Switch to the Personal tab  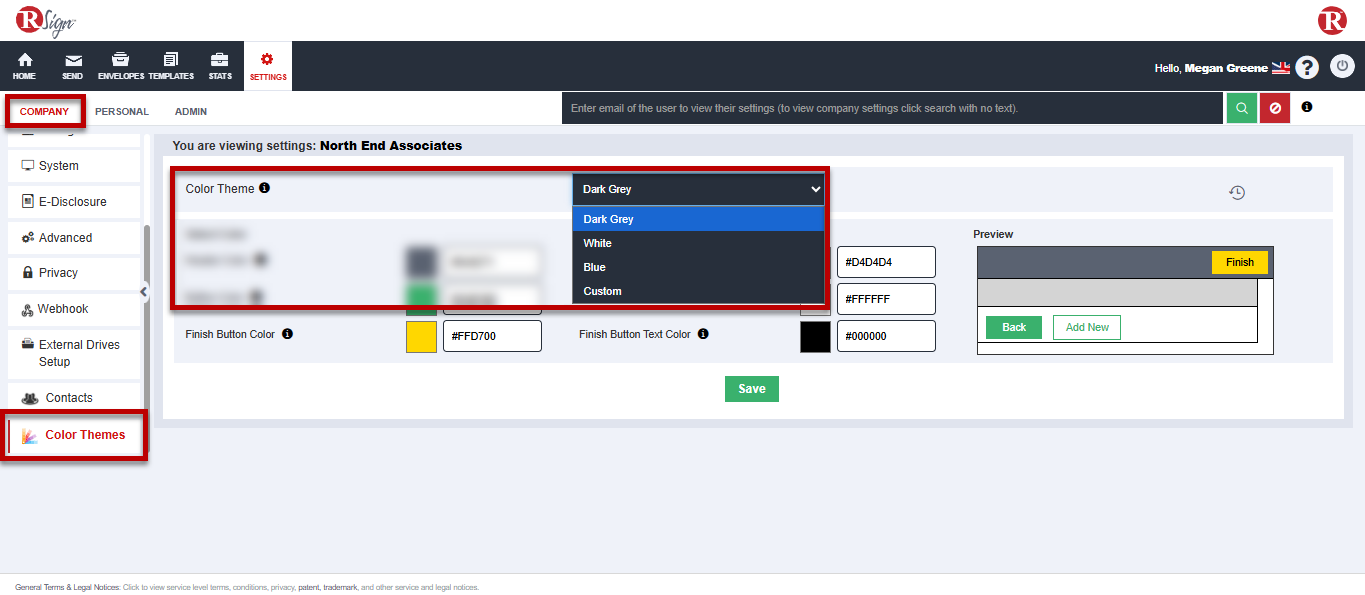pos(122,112)
